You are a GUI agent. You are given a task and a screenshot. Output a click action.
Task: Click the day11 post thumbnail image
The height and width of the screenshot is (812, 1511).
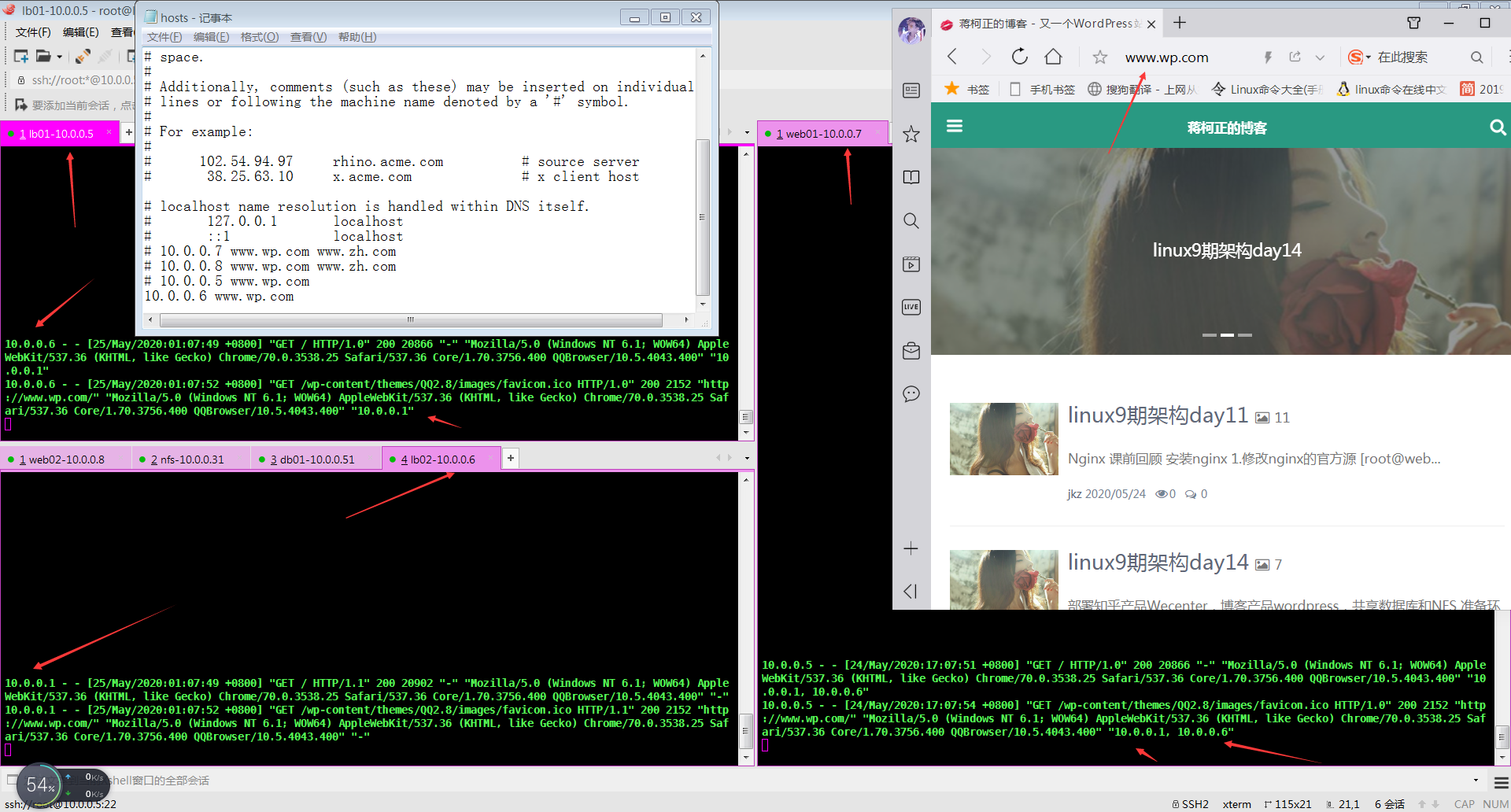[x=1004, y=439]
